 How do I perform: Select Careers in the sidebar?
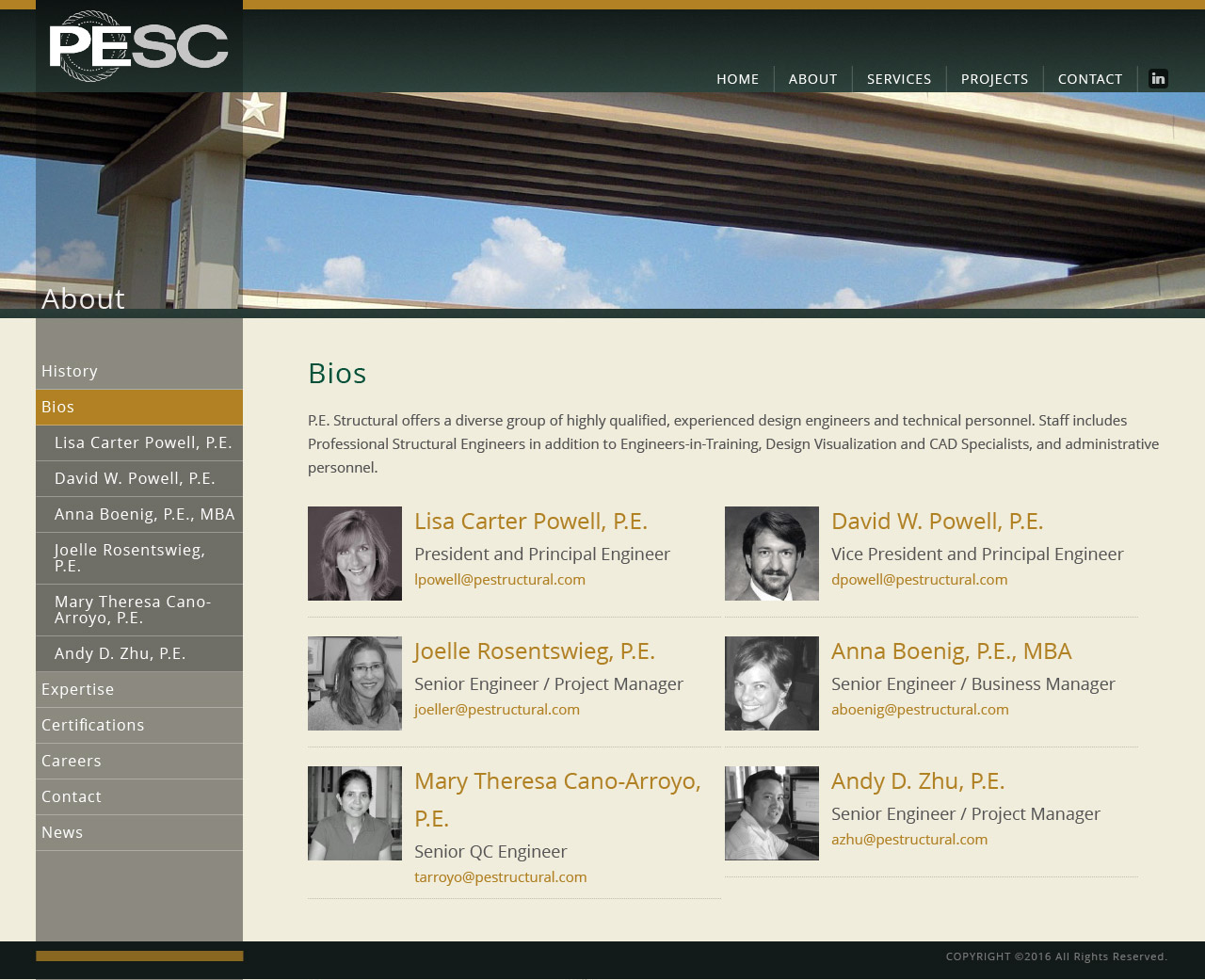pos(139,762)
